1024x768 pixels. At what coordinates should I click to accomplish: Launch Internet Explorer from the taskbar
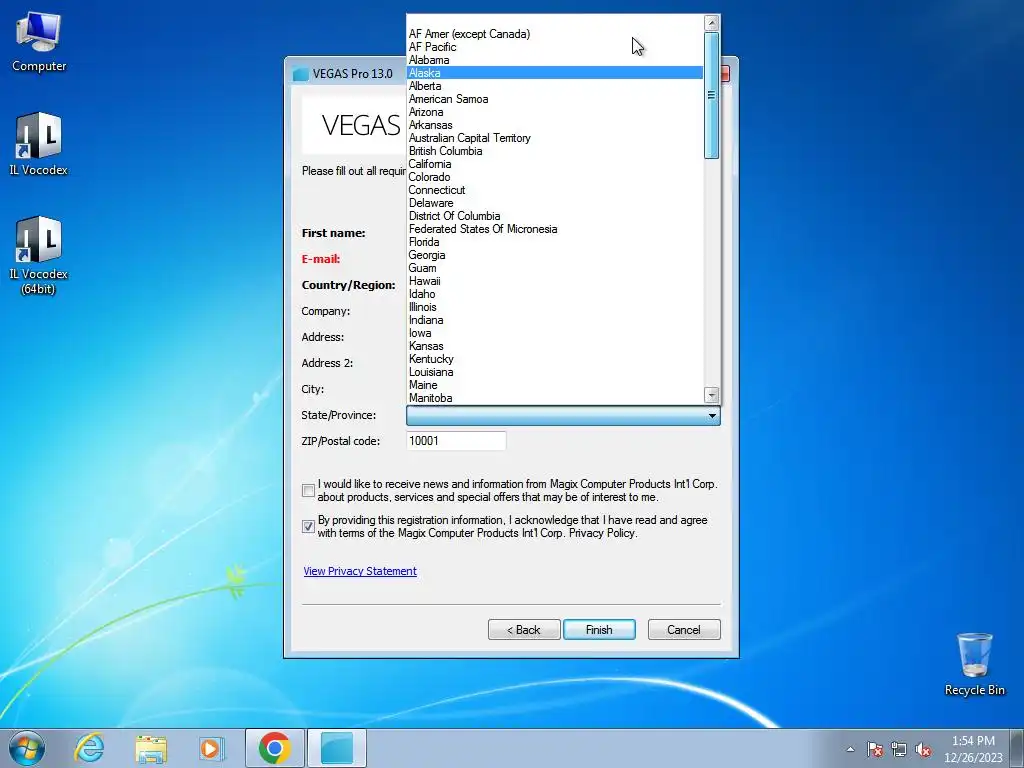click(89, 748)
